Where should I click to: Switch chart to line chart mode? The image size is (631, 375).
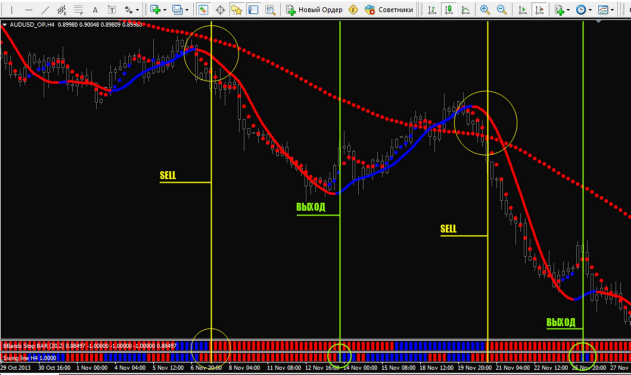(x=465, y=10)
